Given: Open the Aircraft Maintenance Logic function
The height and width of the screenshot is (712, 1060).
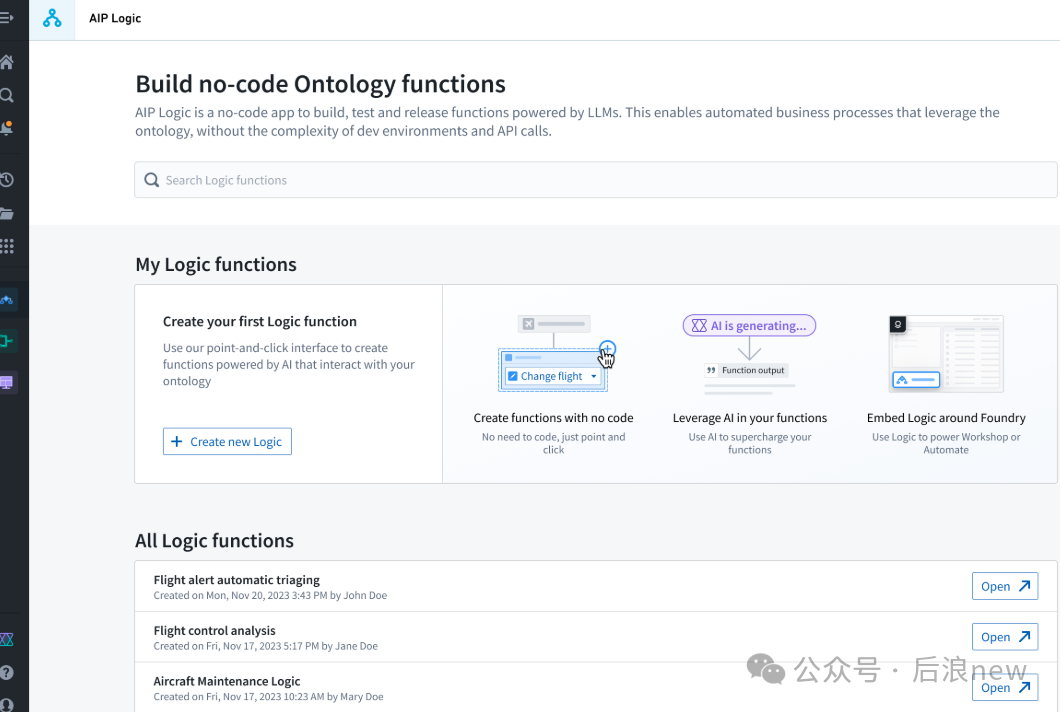Looking at the screenshot, I should [x=1004, y=687].
